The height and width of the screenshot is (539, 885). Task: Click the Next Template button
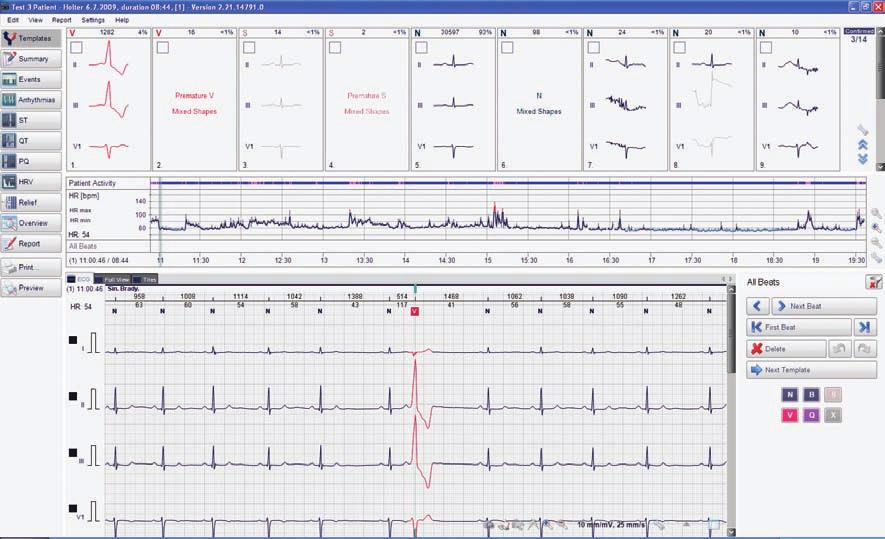tap(812, 370)
